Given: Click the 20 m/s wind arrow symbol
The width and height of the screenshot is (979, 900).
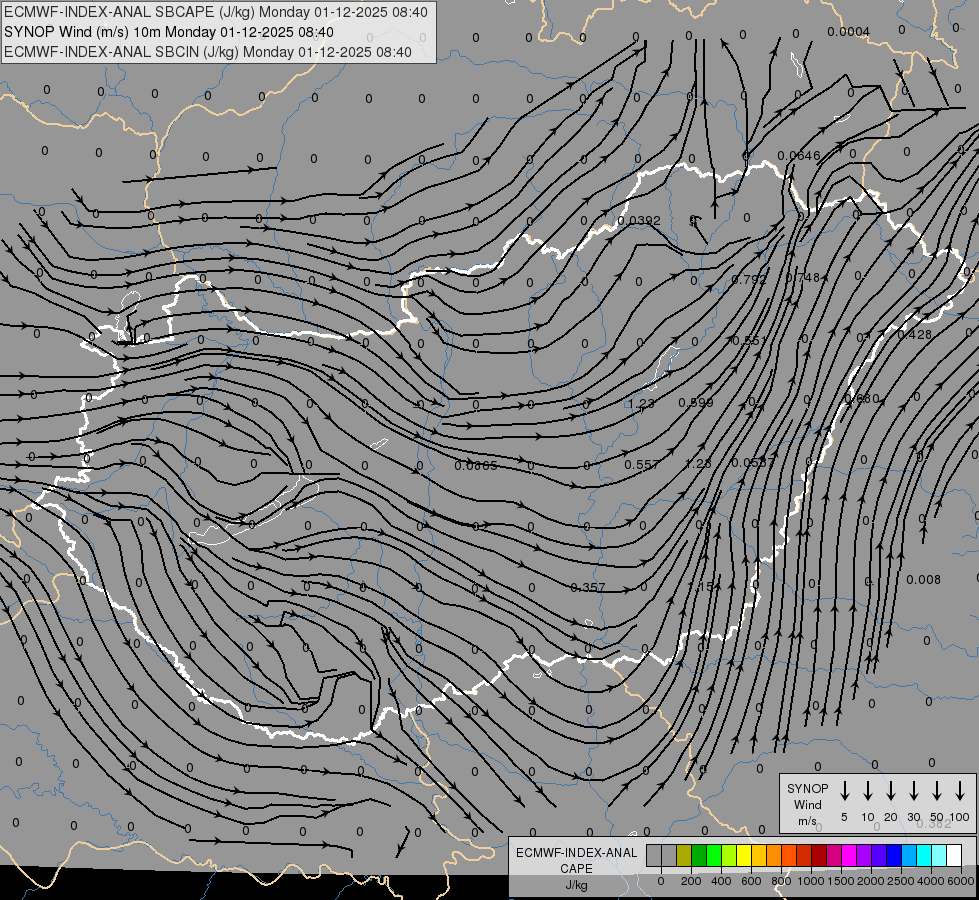Looking at the screenshot, I should coord(891,791).
